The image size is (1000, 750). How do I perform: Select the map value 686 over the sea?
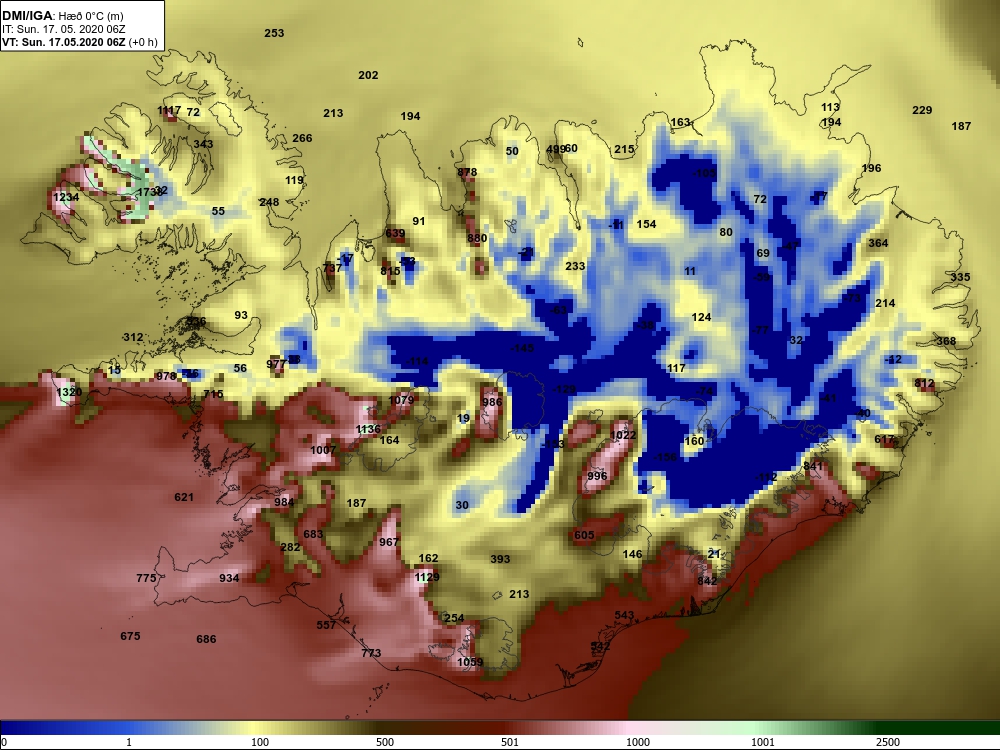click(206, 639)
